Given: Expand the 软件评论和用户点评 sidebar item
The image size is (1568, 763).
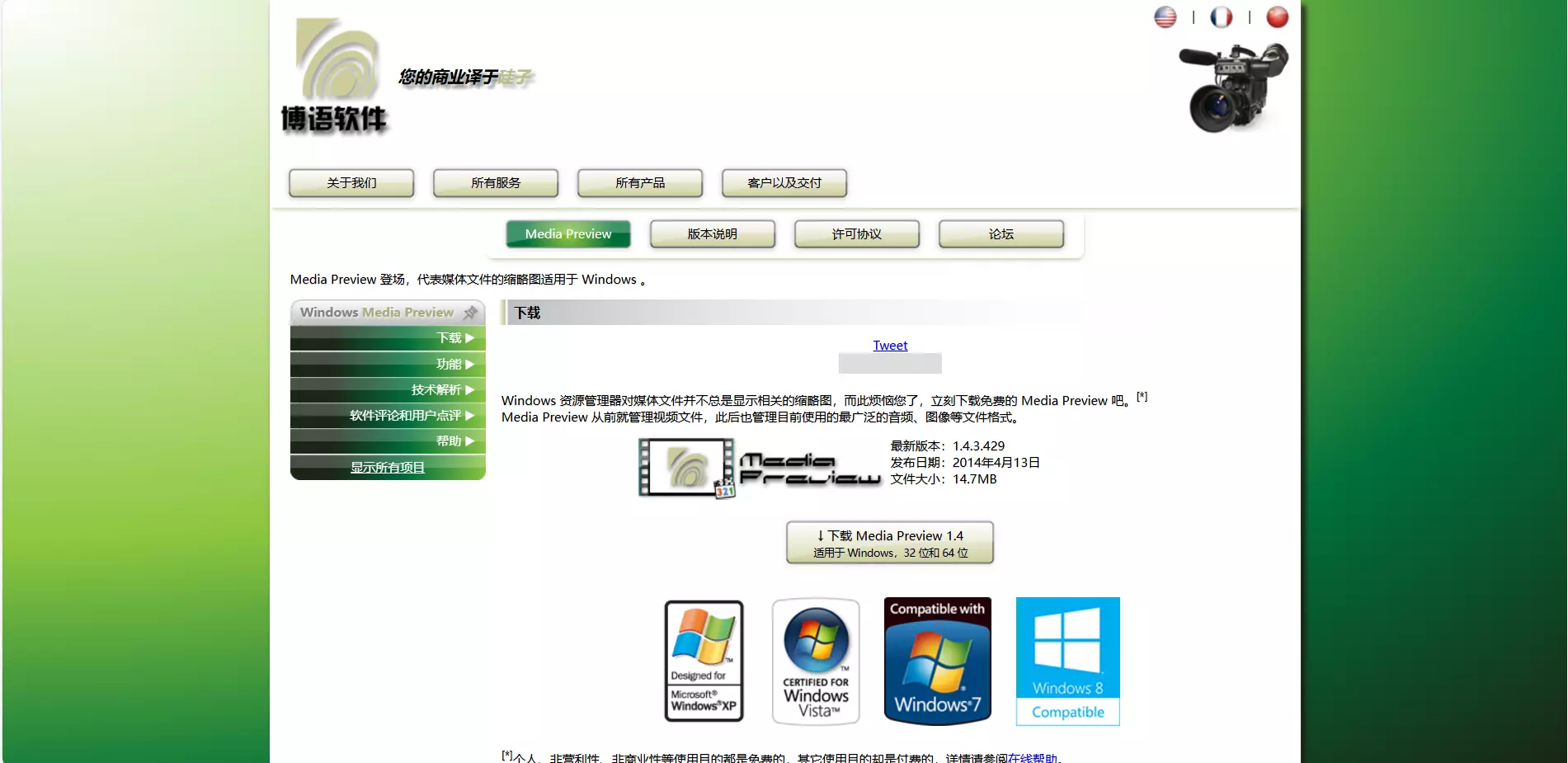Looking at the screenshot, I should [x=388, y=415].
